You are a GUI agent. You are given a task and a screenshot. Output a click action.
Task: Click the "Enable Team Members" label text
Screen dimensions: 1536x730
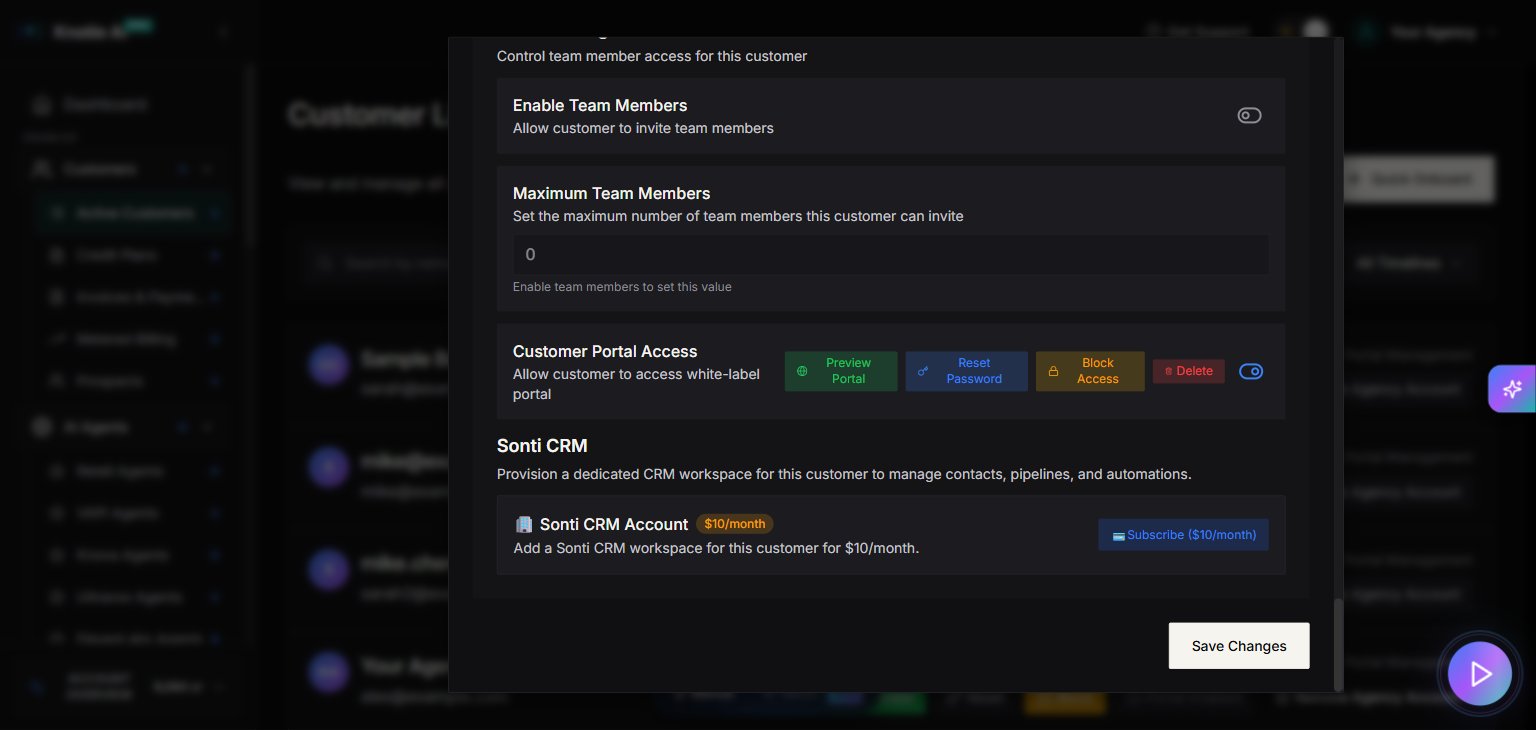click(600, 105)
